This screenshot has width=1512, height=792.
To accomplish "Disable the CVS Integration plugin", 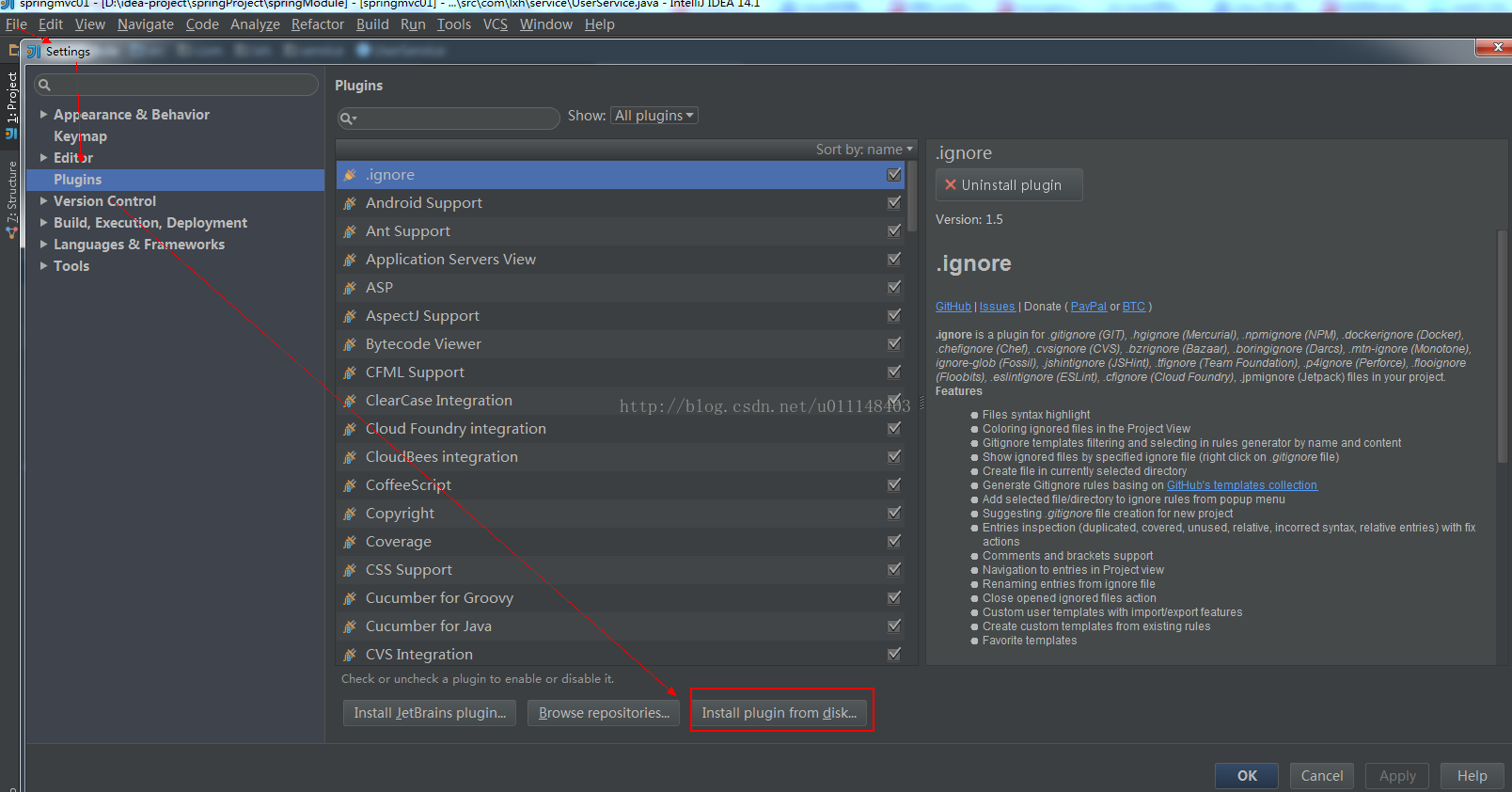I will pyautogui.click(x=894, y=654).
